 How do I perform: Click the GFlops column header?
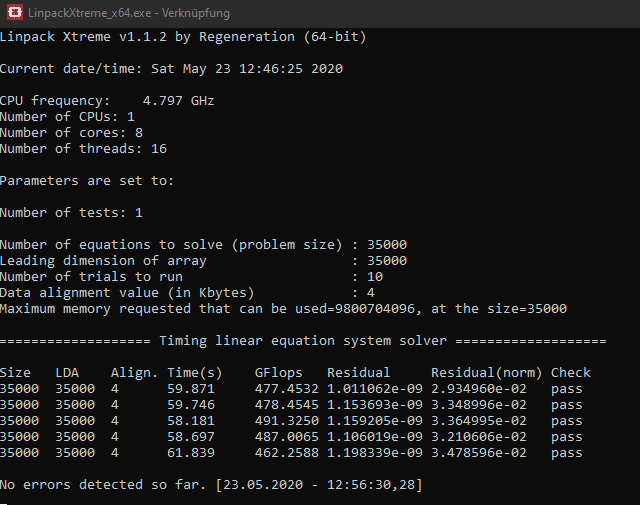click(278, 373)
